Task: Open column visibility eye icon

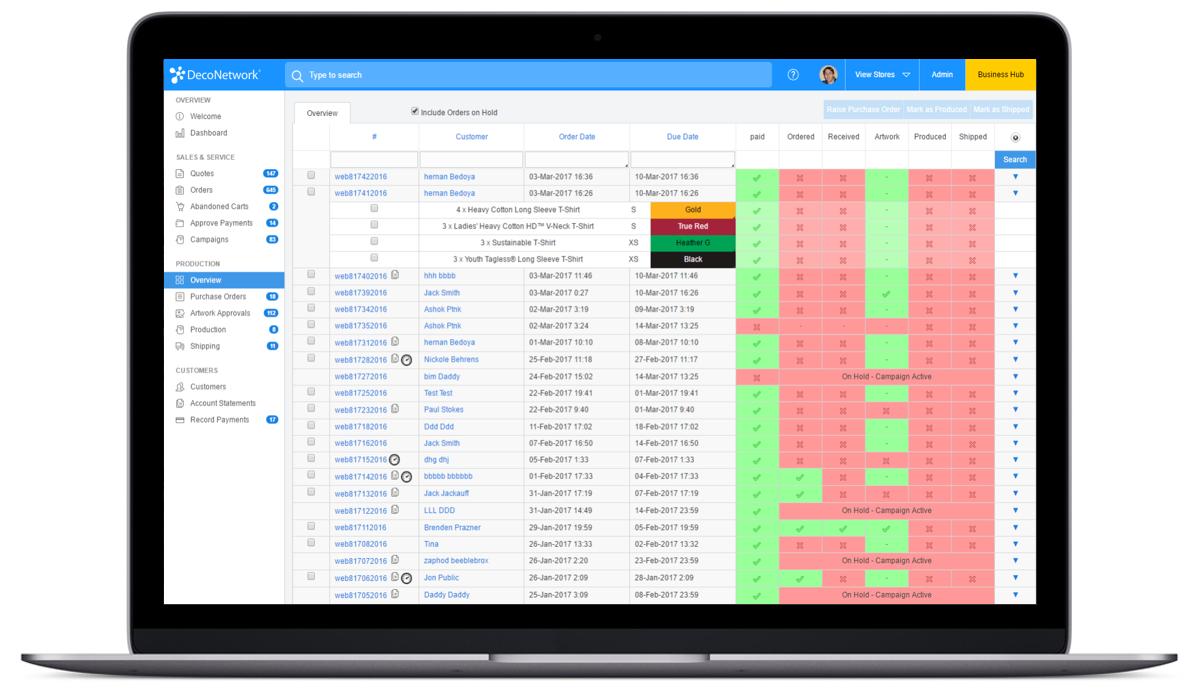Action: [x=1015, y=138]
